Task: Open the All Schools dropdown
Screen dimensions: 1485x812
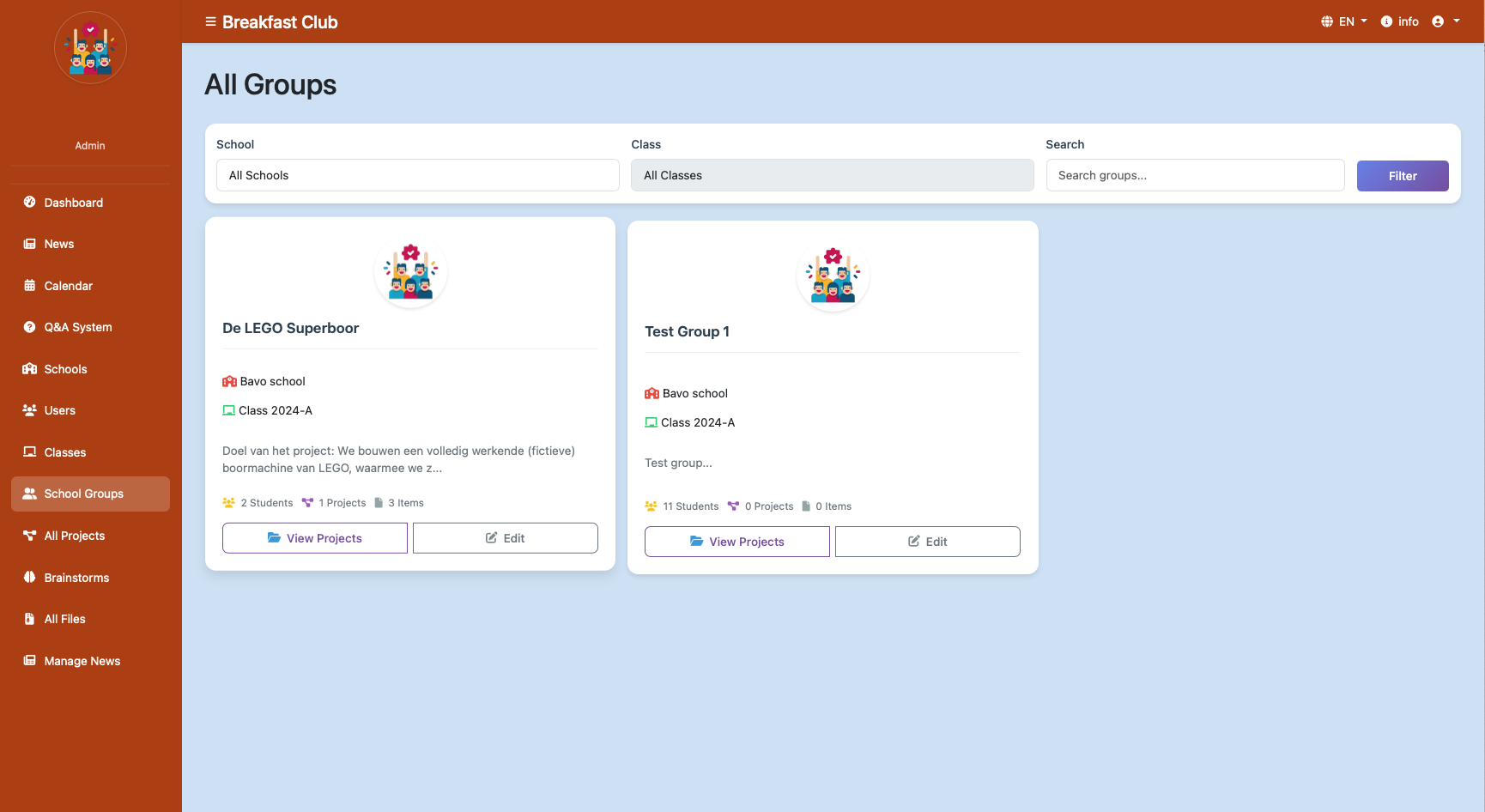Action: click(x=417, y=175)
